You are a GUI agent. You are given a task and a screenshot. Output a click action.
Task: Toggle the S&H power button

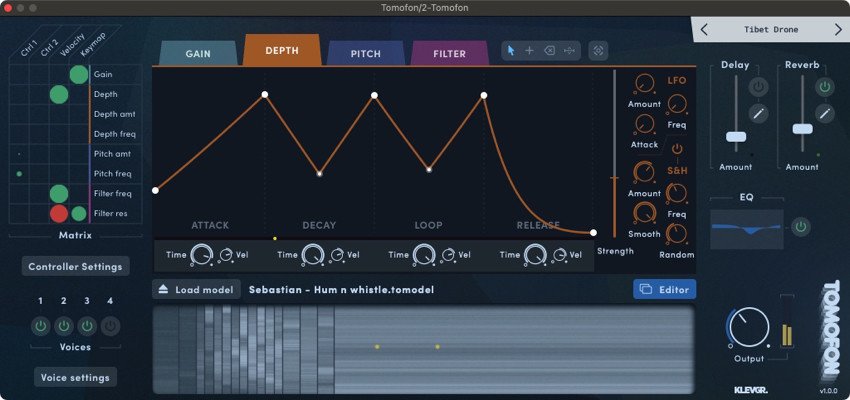coord(677,149)
